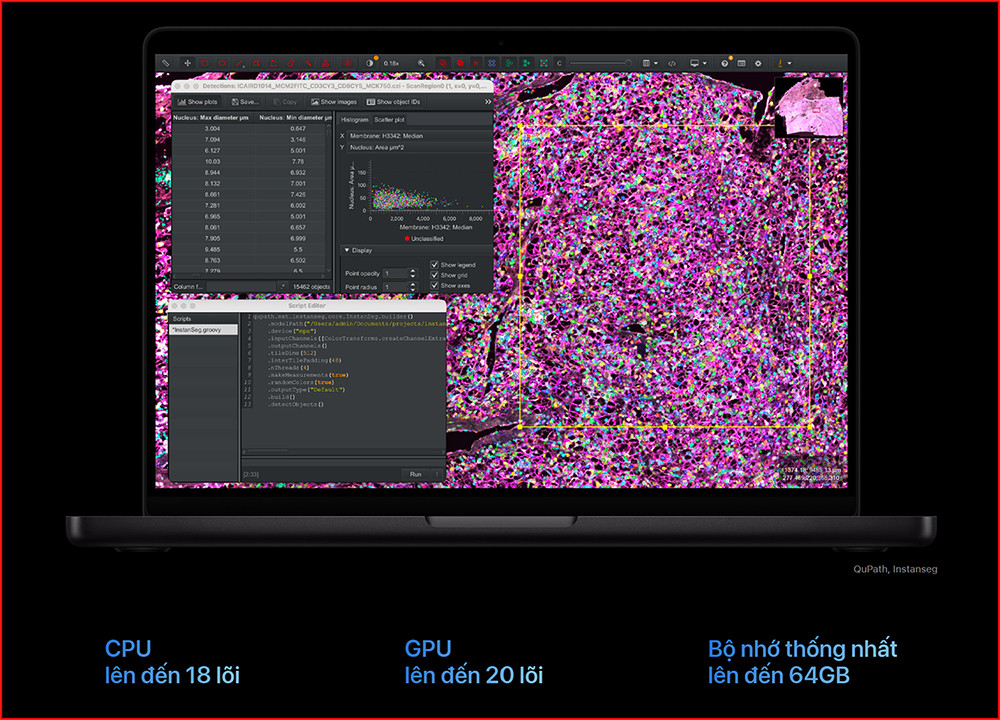Switch to the Histogram tab
The image size is (1000, 720).
click(x=355, y=119)
